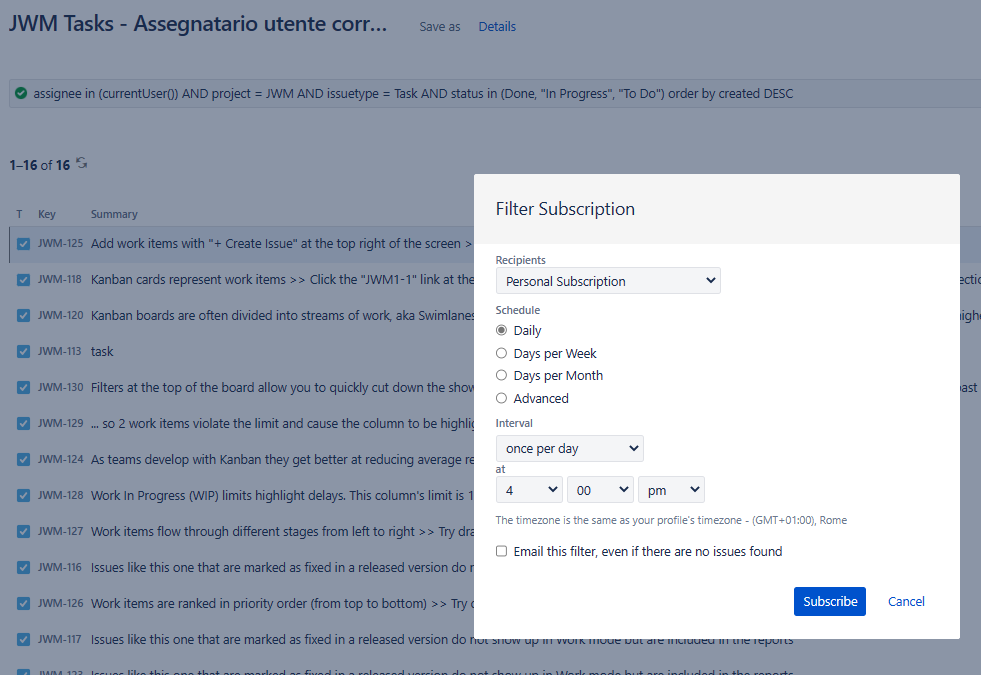981x675 pixels.
Task: Click the task type icon for JWM-130
Action: pos(23,388)
